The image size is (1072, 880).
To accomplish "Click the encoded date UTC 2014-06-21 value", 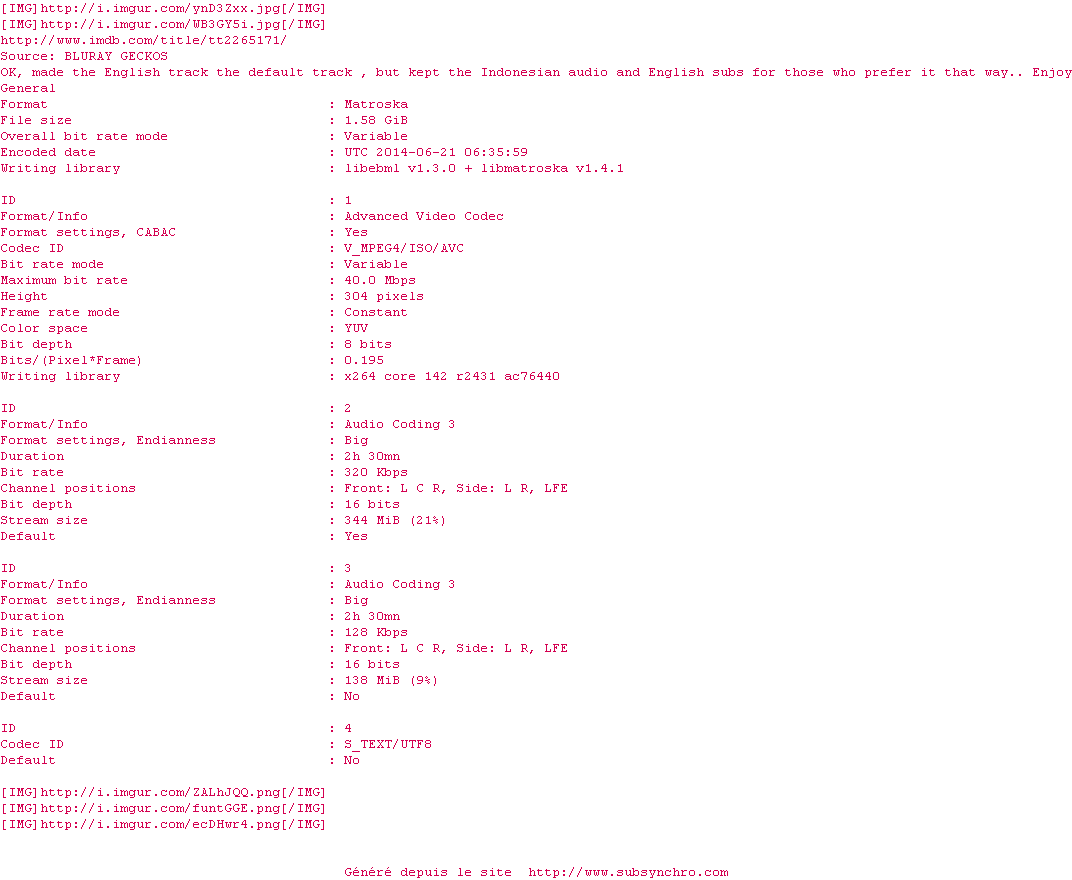I will [436, 152].
